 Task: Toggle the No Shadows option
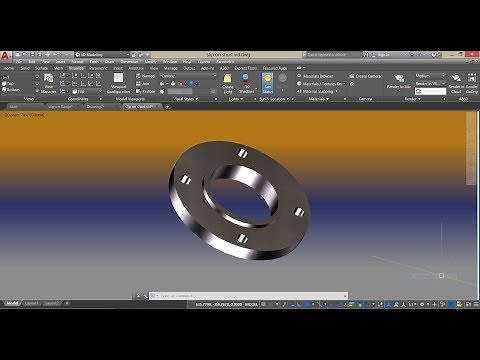247,83
